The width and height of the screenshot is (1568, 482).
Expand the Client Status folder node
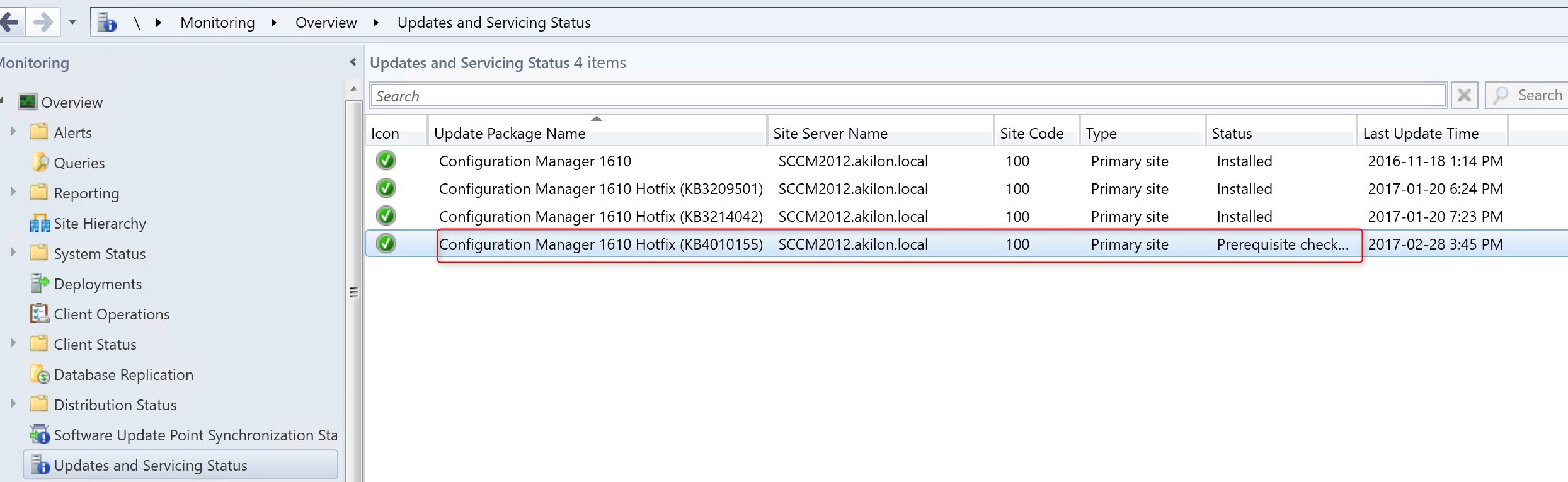(13, 343)
